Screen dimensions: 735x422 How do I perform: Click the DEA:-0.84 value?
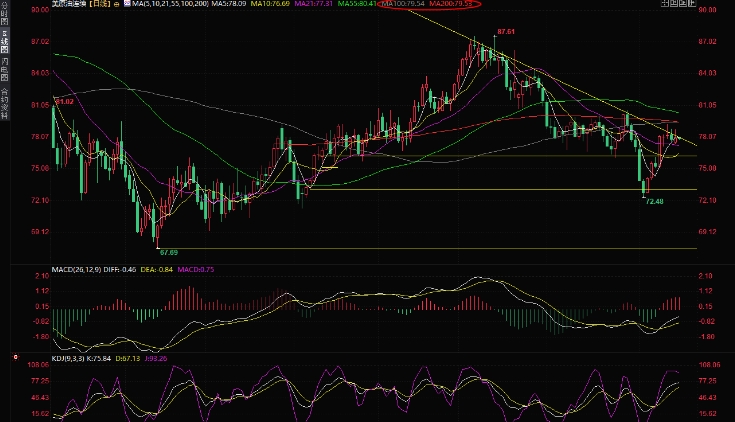[x=157, y=270]
